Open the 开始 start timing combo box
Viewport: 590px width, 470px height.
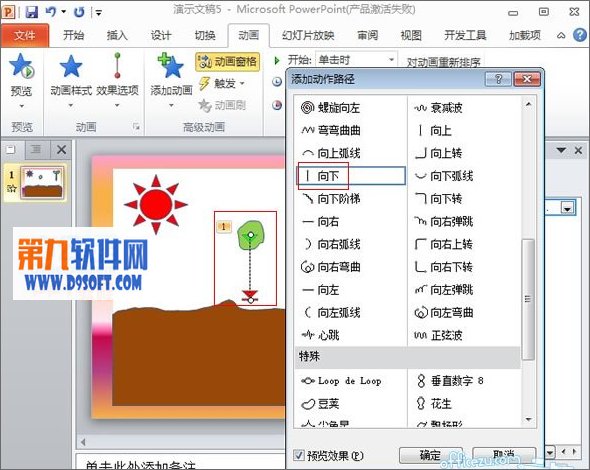(356, 59)
